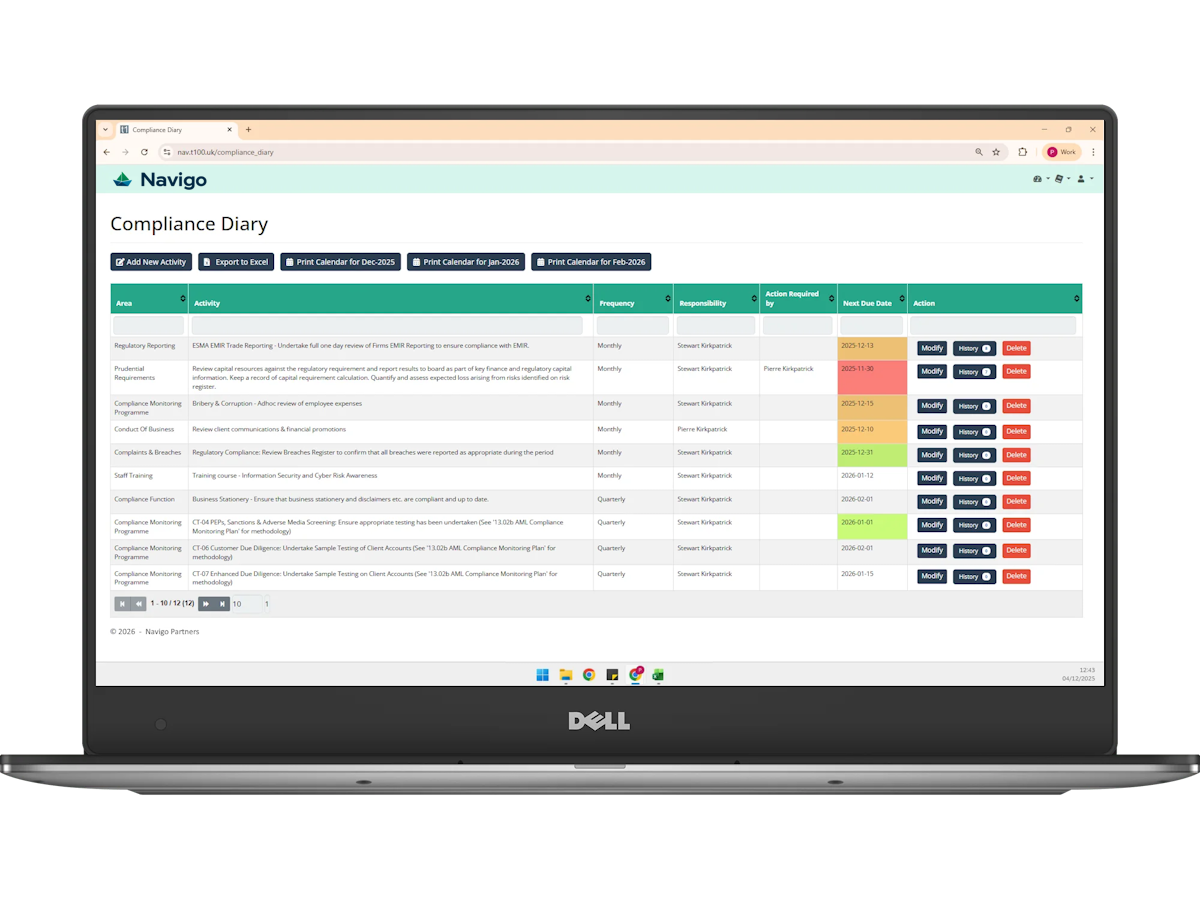Open the dashboard gauge menu in navbar
1200x900 pixels.
1040,179
